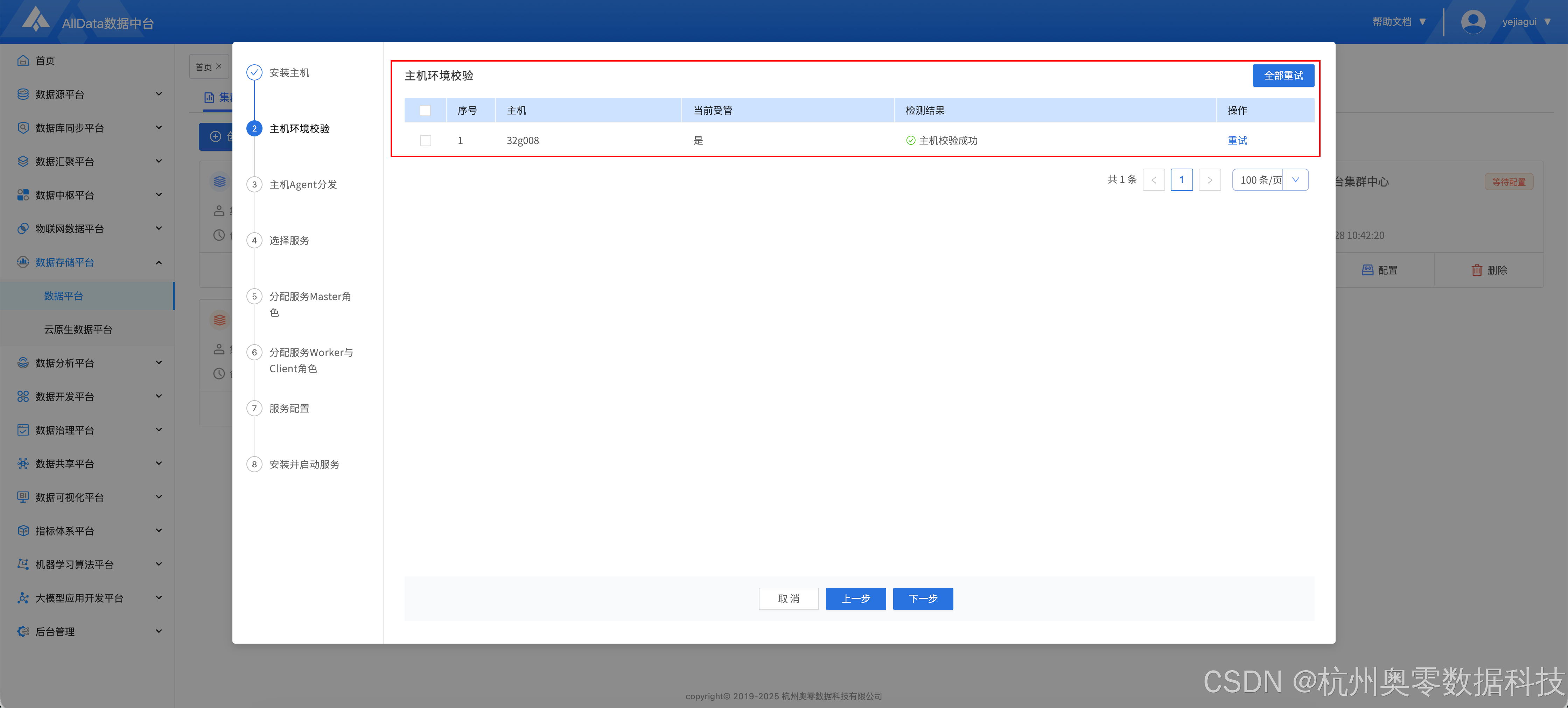Click the 数据库同步平台 sidebar icon

[x=23, y=128]
